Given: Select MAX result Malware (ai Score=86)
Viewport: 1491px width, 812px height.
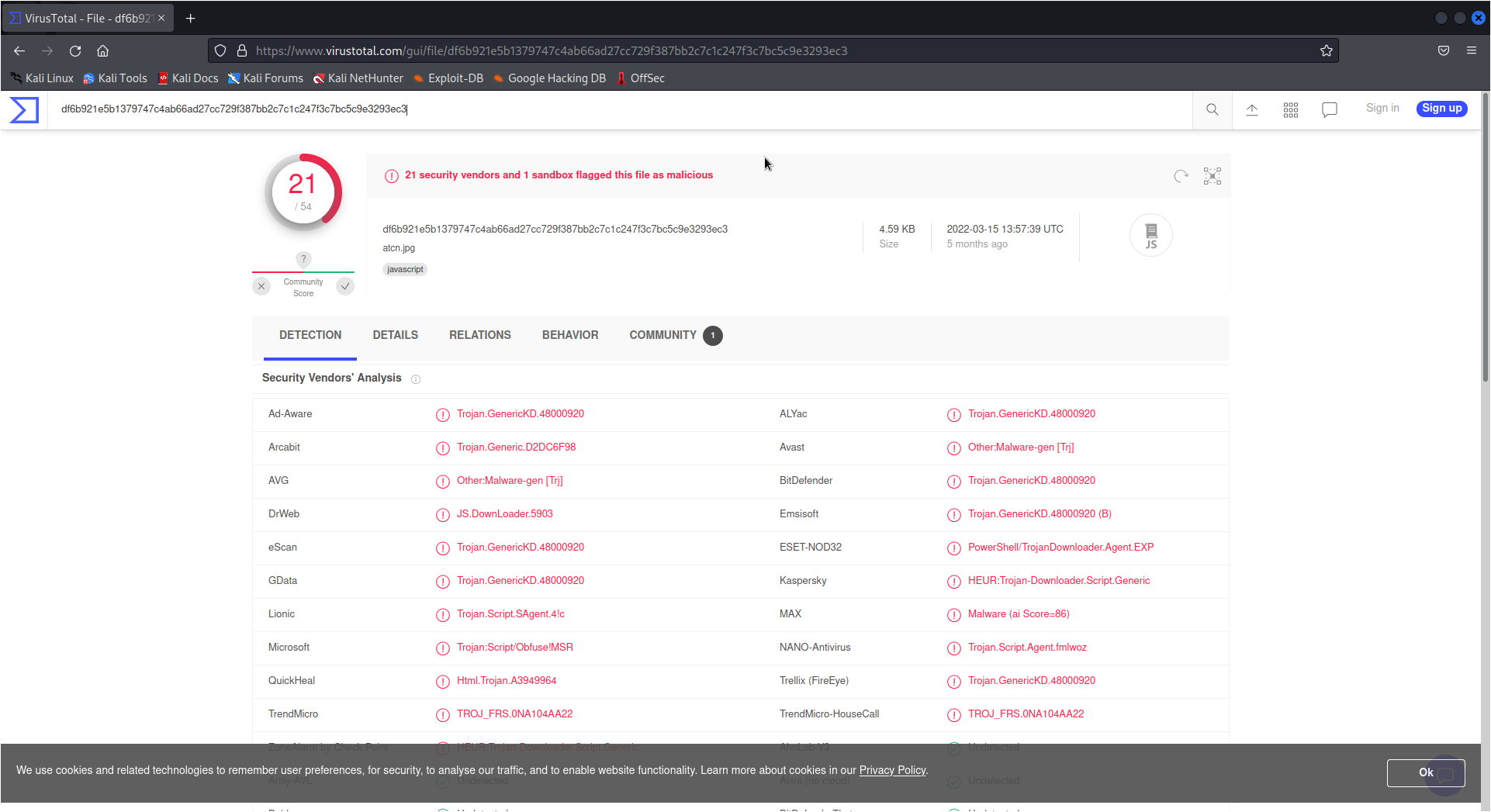Looking at the screenshot, I should tap(1019, 614).
